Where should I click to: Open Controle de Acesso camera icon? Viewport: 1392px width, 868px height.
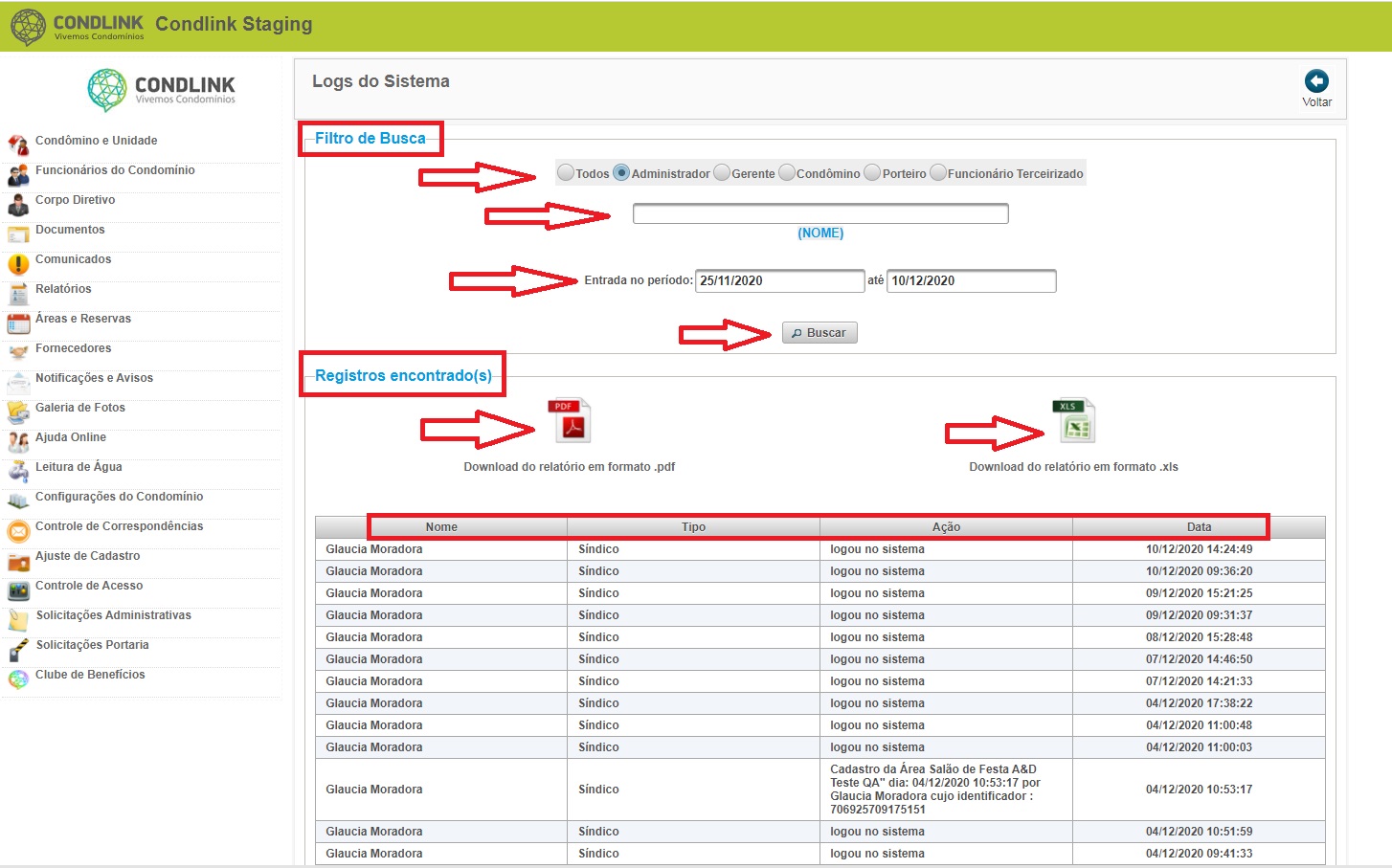pyautogui.click(x=18, y=590)
